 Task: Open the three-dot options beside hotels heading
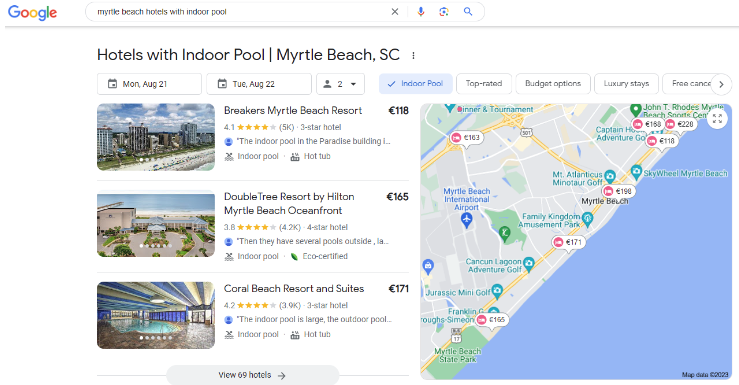tap(413, 56)
